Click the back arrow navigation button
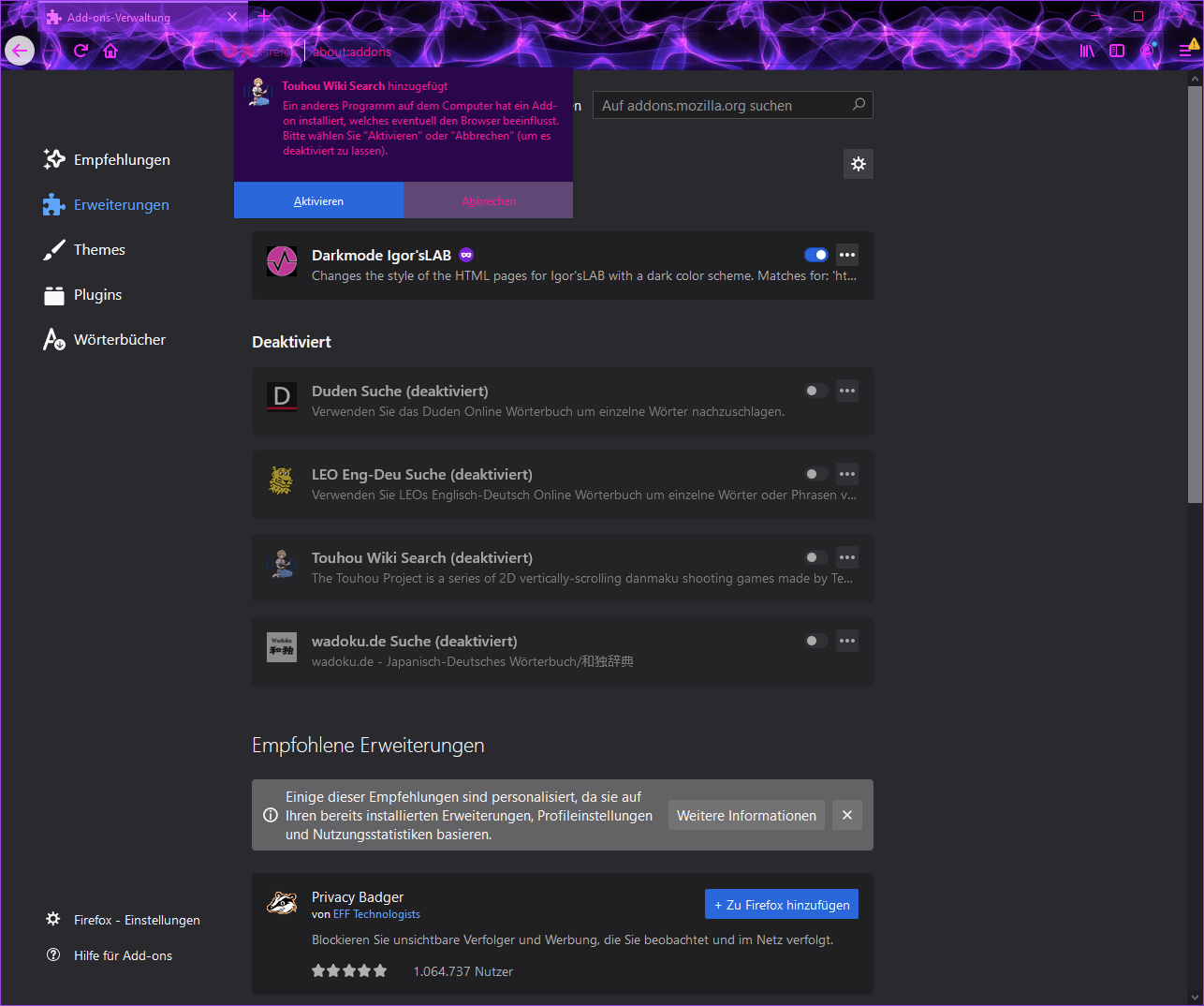Screen dimensions: 1204x1006 pos(20,51)
